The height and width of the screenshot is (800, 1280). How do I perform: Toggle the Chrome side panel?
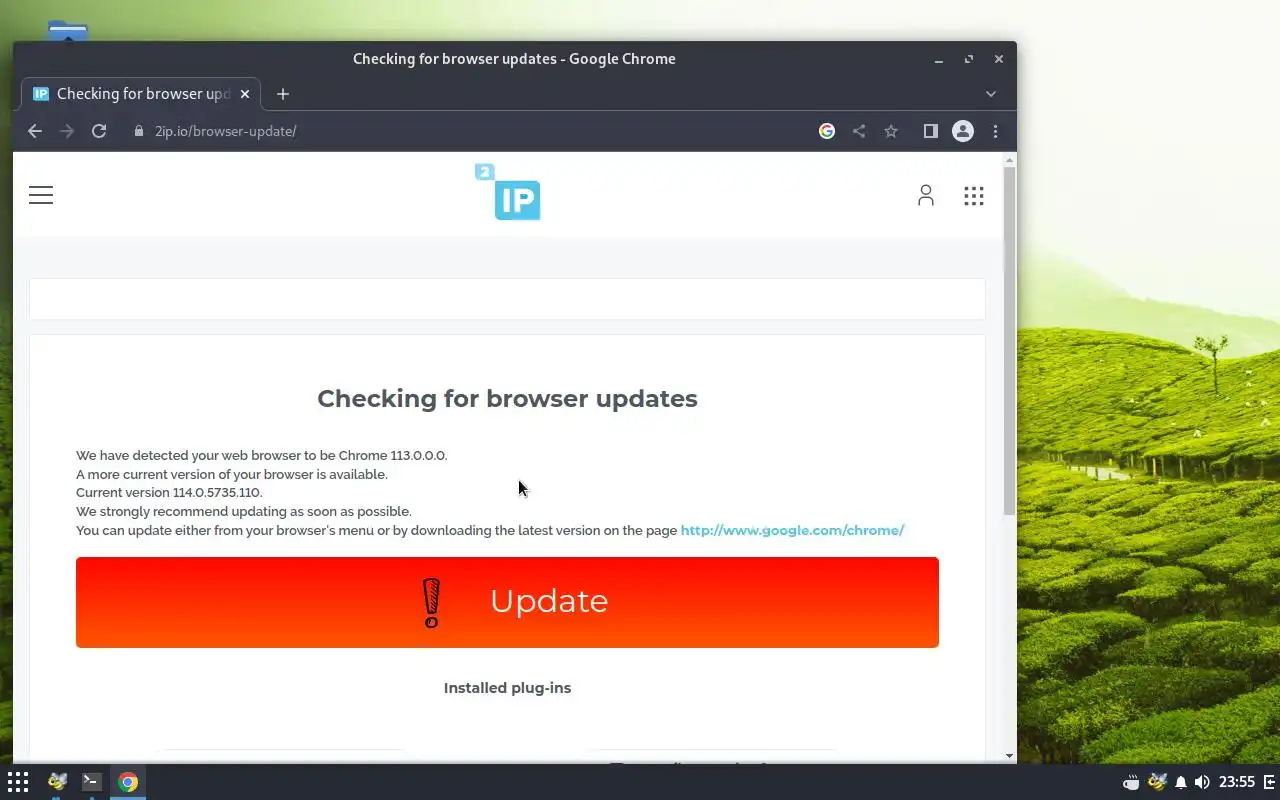pyautogui.click(x=931, y=131)
